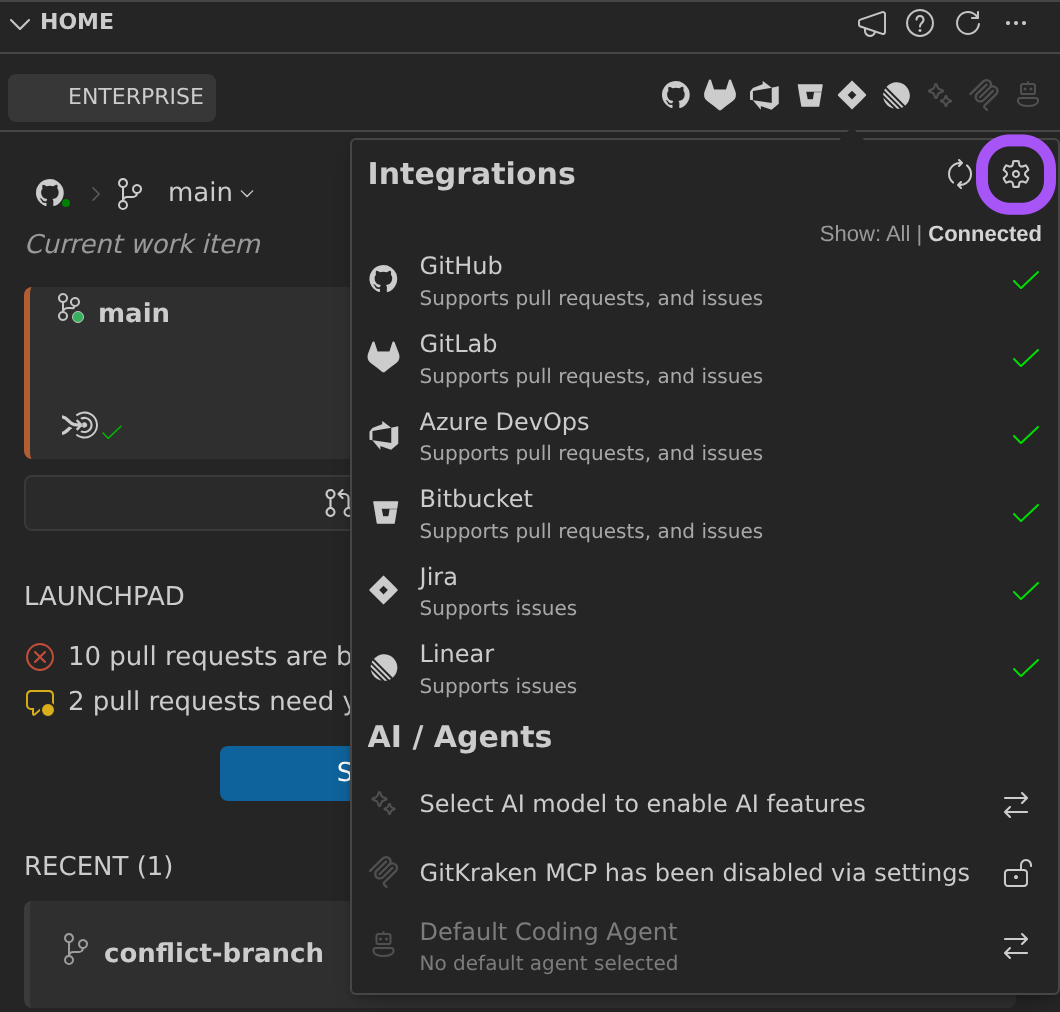
Task: Click the Linear icon in header toolbar
Action: tap(896, 95)
